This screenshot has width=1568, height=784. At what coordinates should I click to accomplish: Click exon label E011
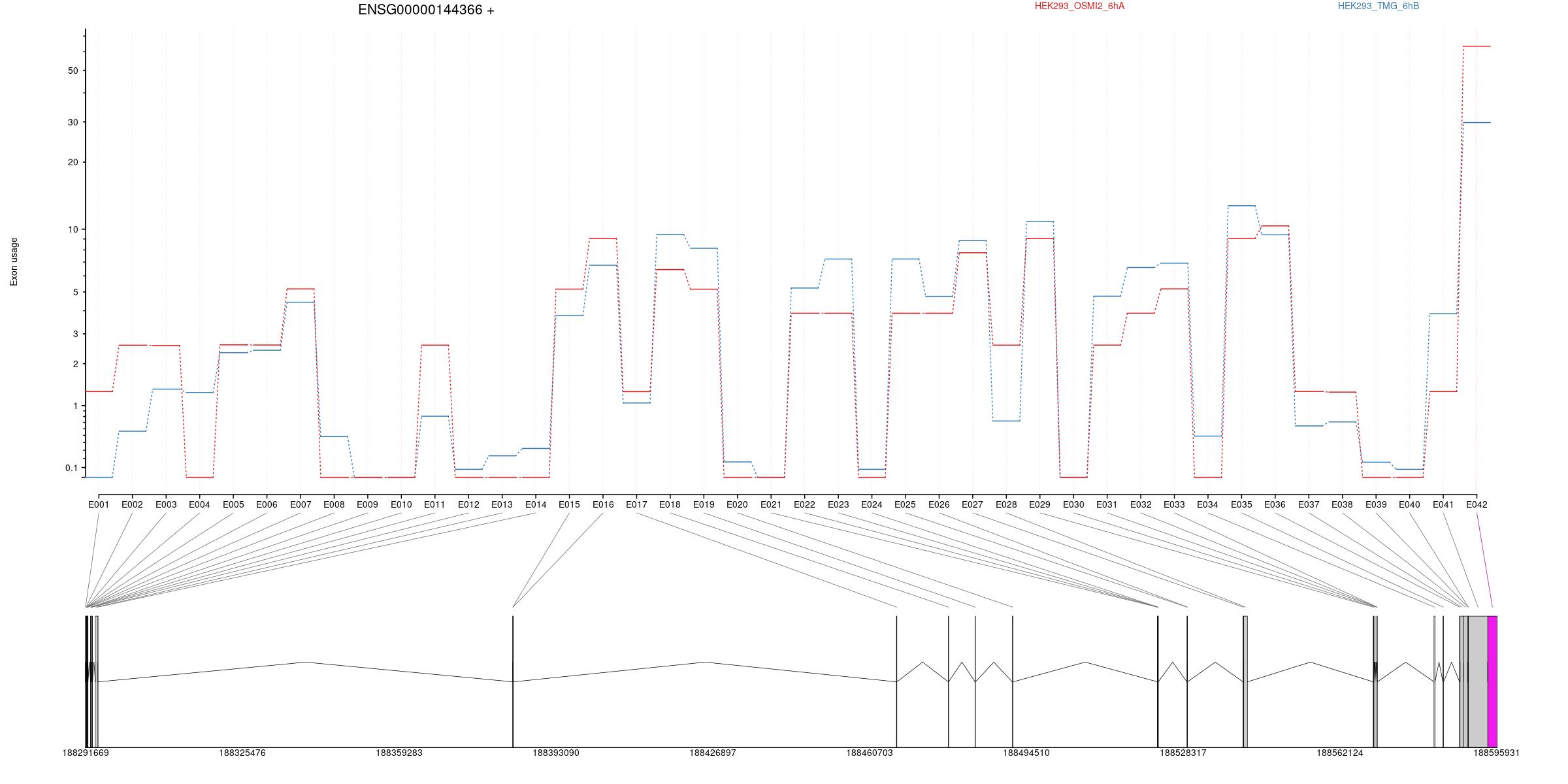pos(434,504)
